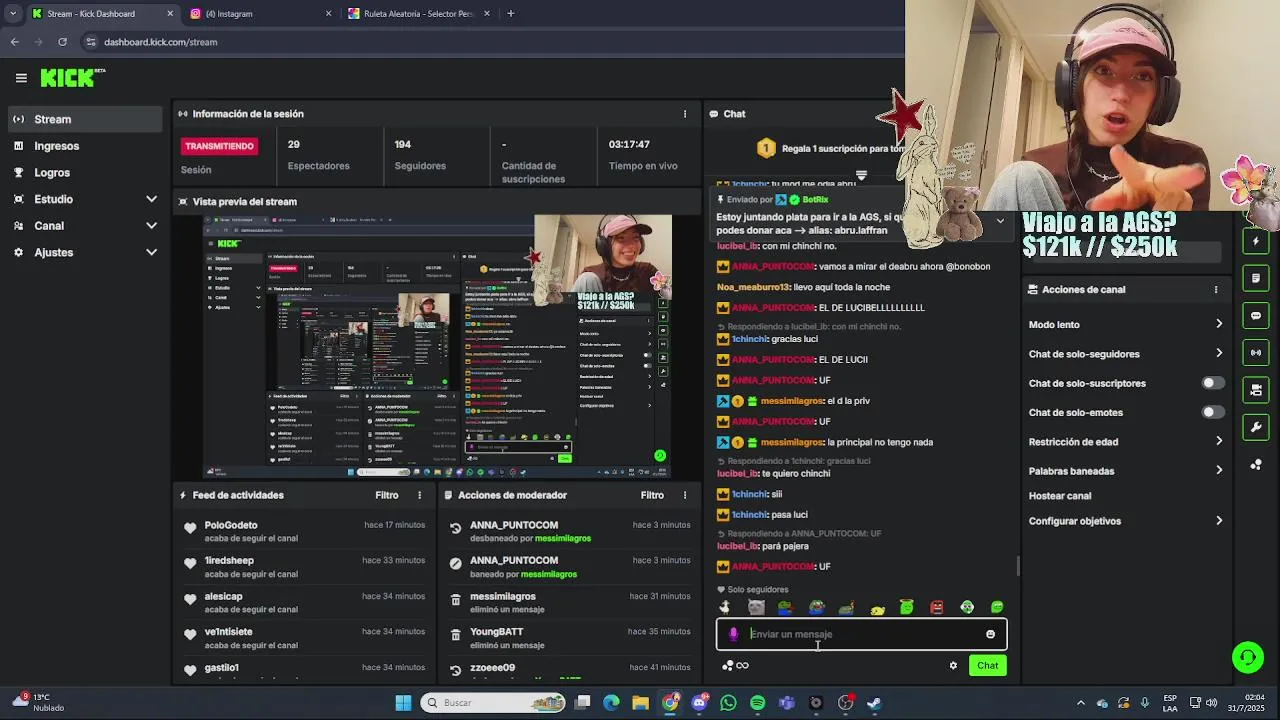
Task: Open chat settings gear icon
Action: coord(953,665)
